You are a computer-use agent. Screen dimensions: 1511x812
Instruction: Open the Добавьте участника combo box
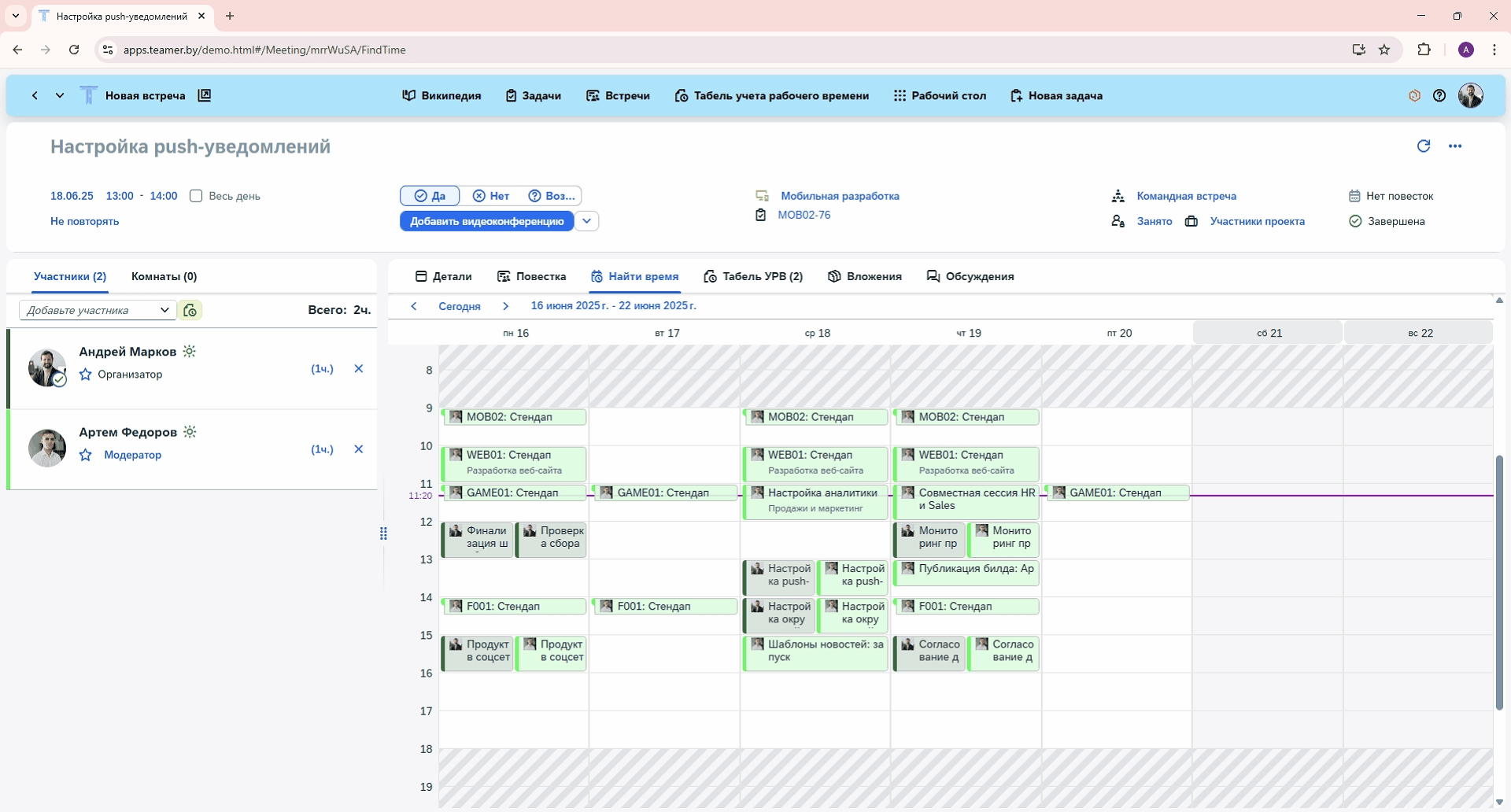(x=98, y=310)
